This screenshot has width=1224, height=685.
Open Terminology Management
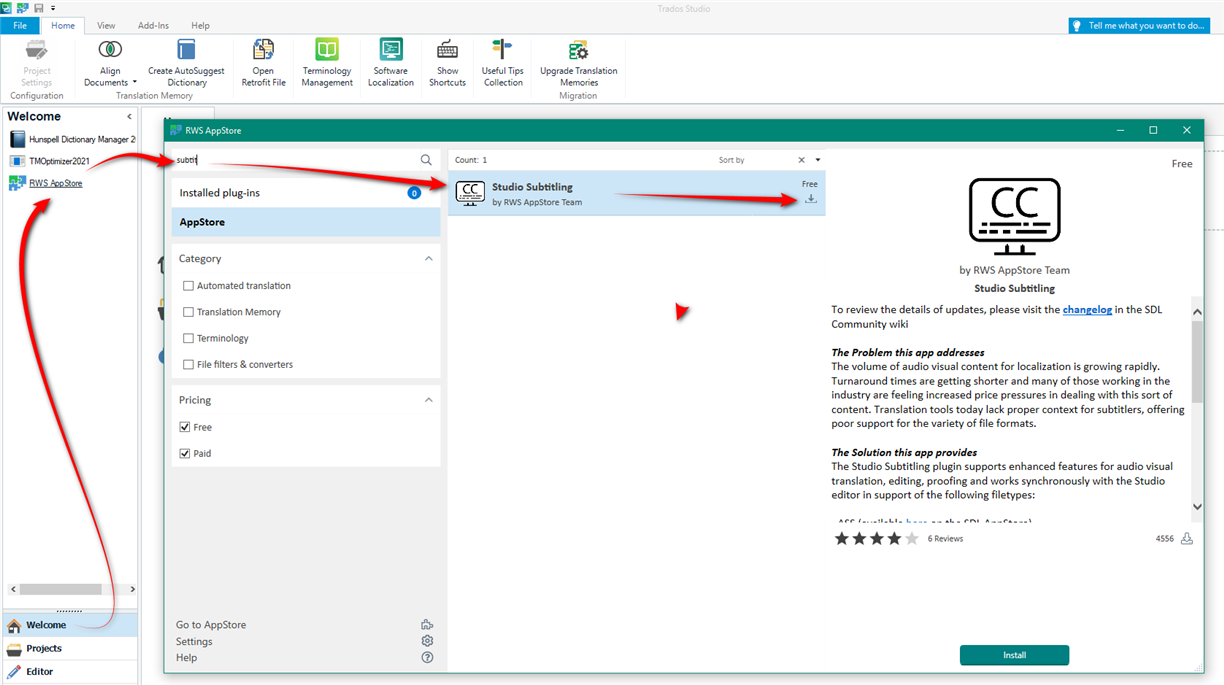click(x=327, y=63)
